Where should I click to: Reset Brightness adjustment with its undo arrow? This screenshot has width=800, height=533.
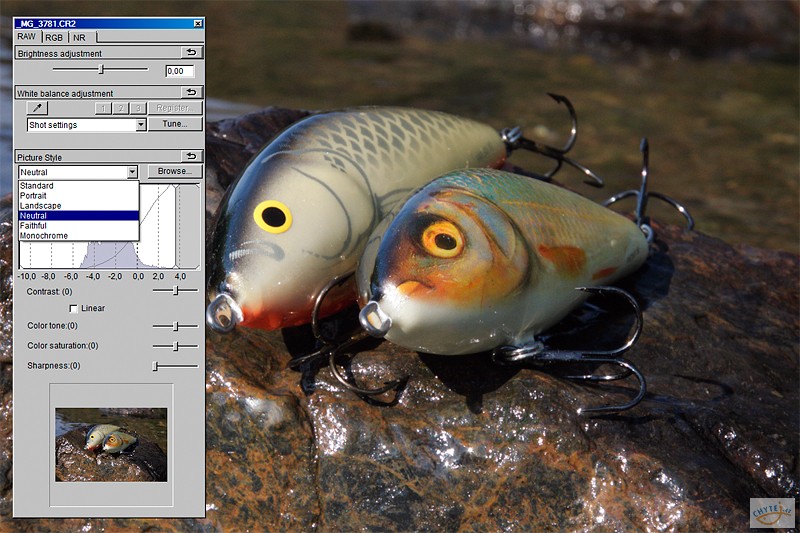pyautogui.click(x=192, y=53)
